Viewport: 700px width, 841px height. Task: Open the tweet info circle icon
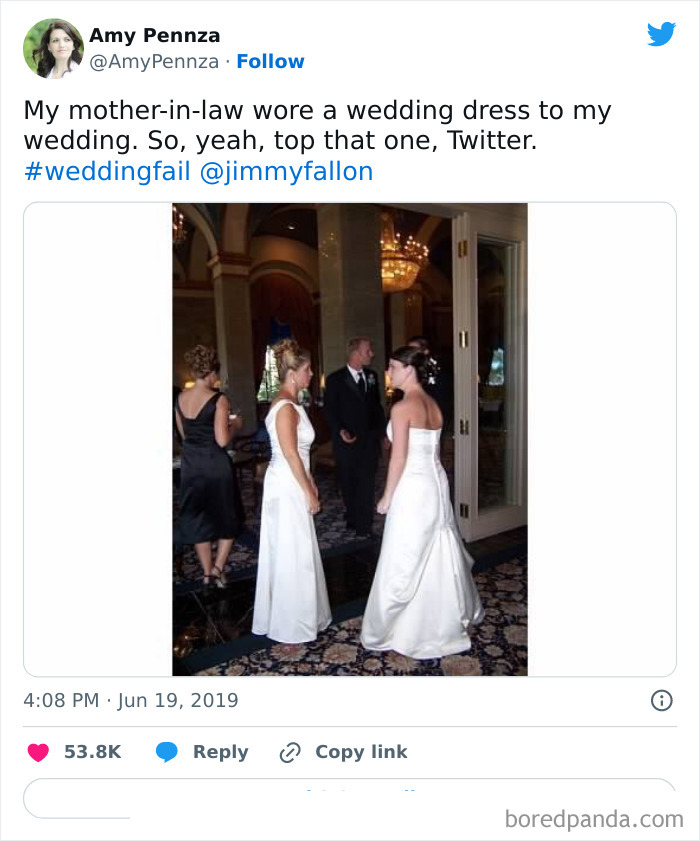[x=661, y=701]
